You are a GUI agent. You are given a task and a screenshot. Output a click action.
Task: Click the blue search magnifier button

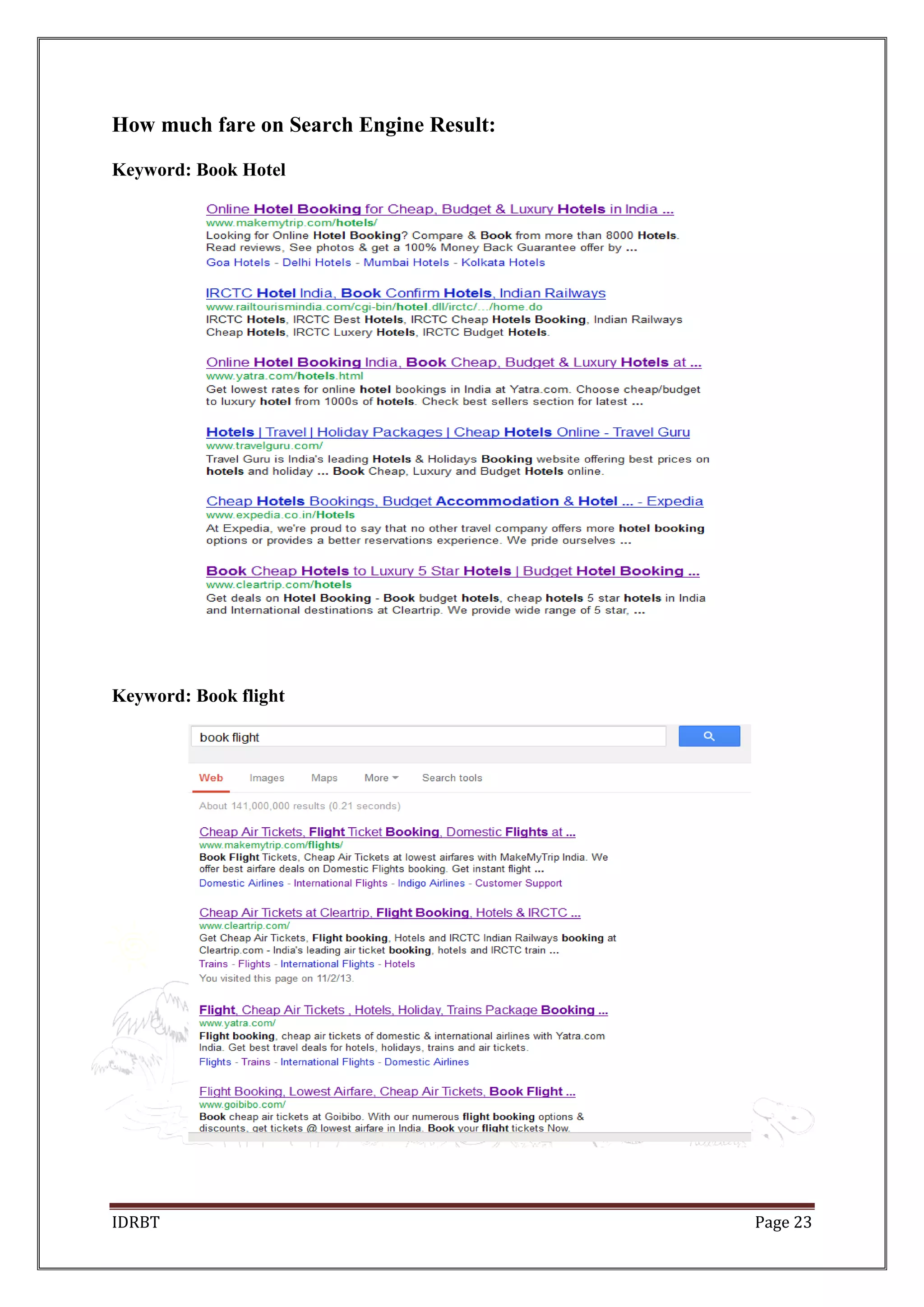709,736
